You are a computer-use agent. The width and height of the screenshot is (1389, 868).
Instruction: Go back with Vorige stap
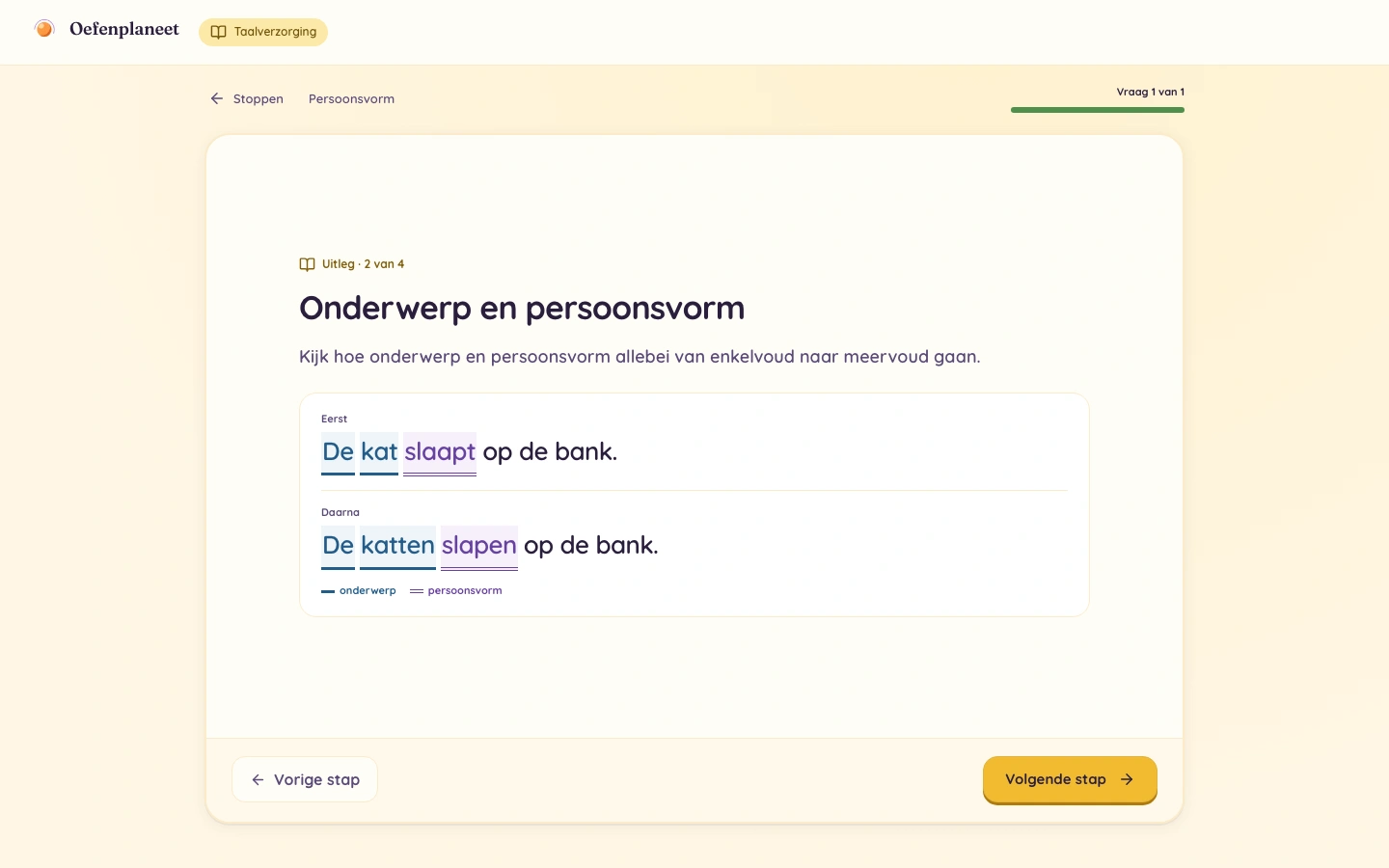click(x=305, y=779)
